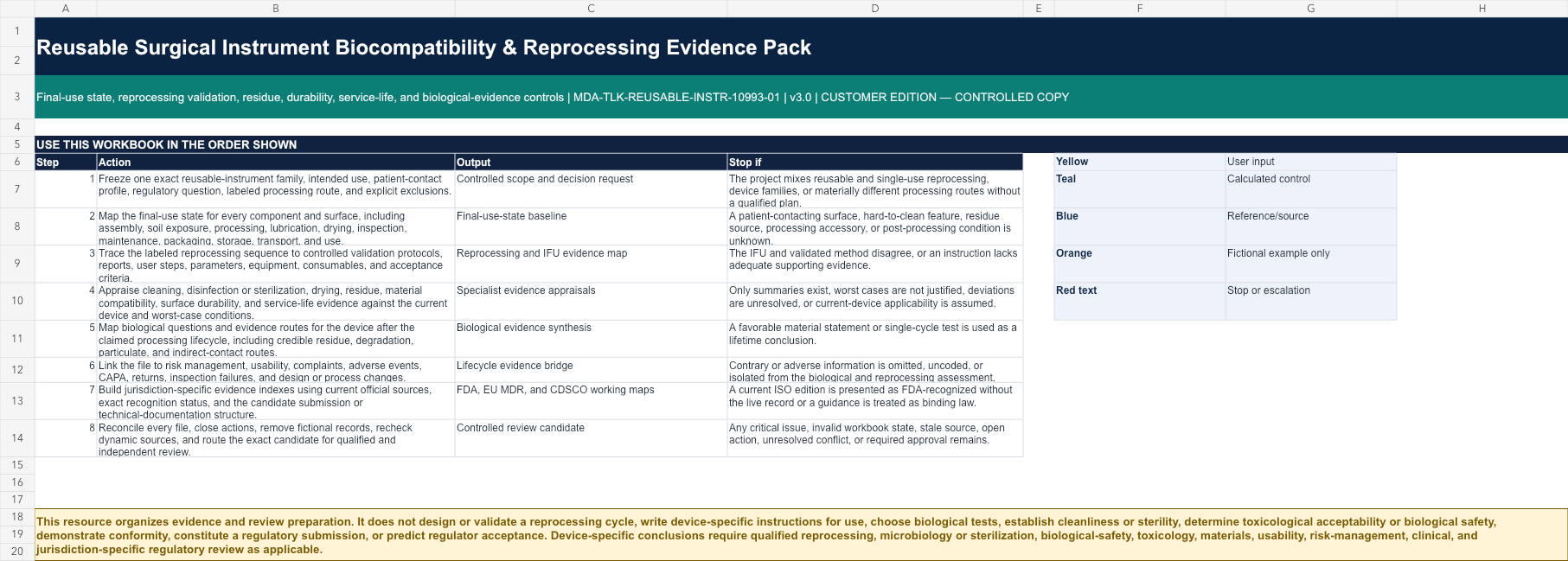Click stop-if cell 'A patient-contacting surface, hard-to-clean feature'
Viewport: 1568px width, 561px height.
point(875,226)
